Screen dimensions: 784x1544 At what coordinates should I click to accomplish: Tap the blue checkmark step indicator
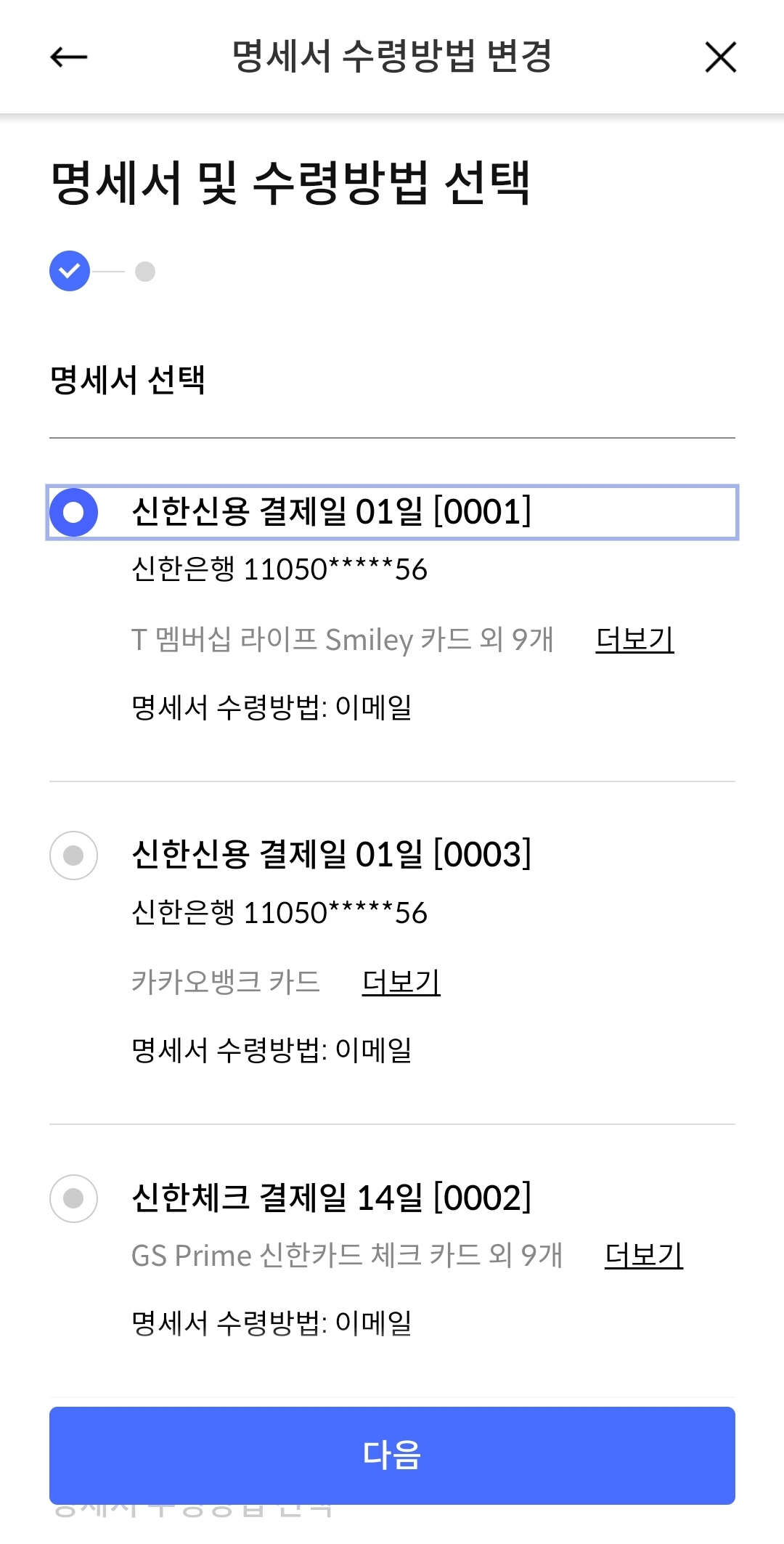click(70, 271)
